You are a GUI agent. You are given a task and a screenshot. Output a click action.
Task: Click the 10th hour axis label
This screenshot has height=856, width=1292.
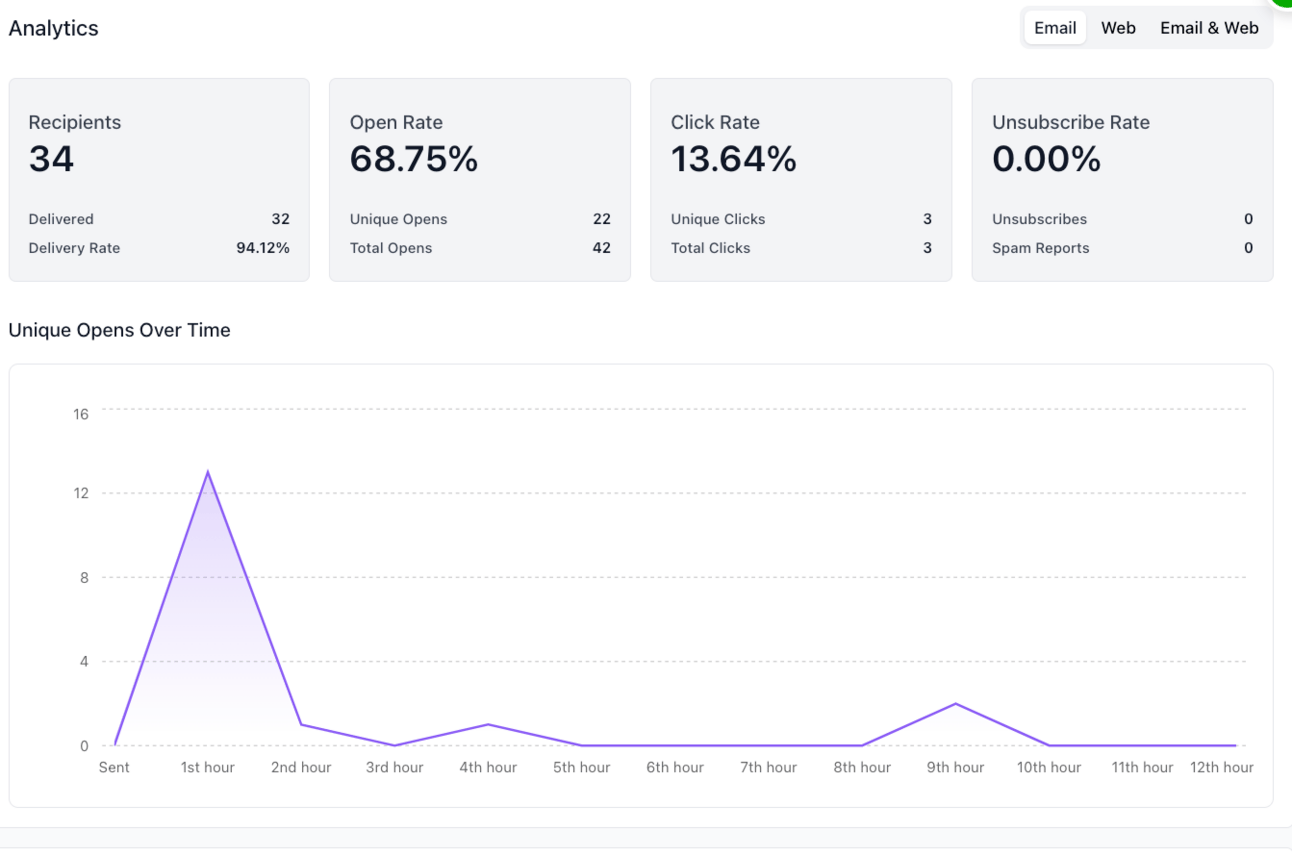click(1049, 767)
